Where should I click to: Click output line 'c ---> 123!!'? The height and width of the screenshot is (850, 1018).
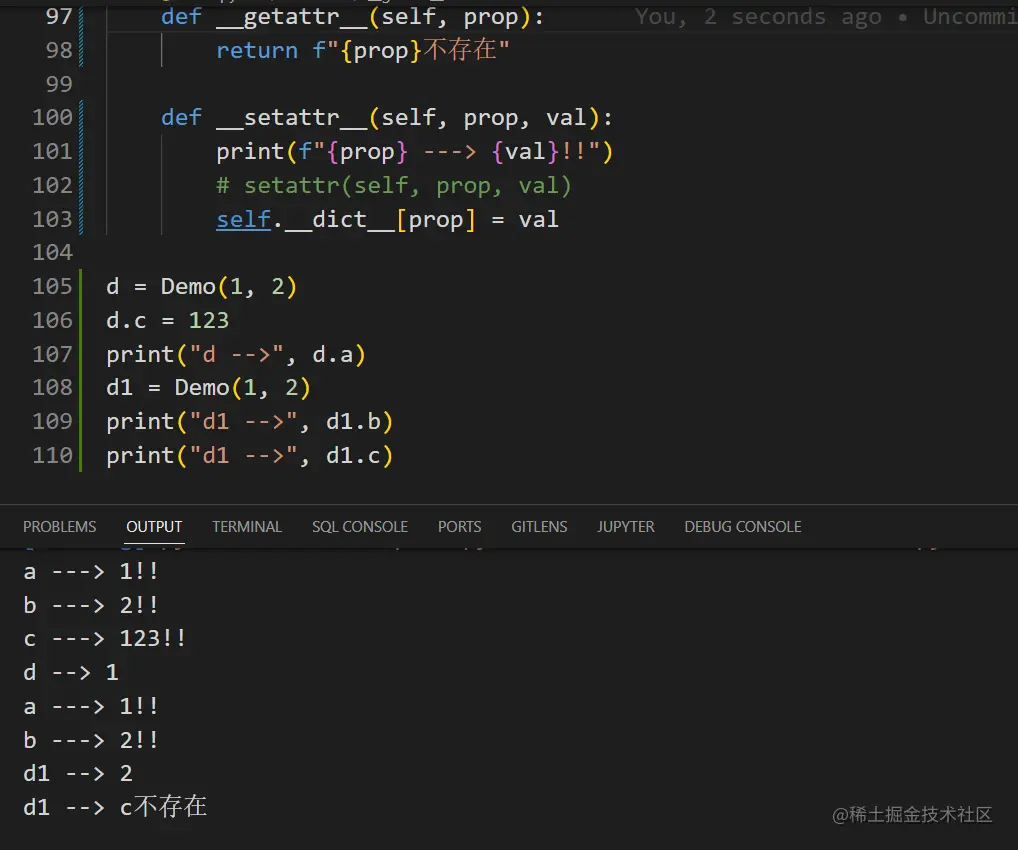click(105, 638)
